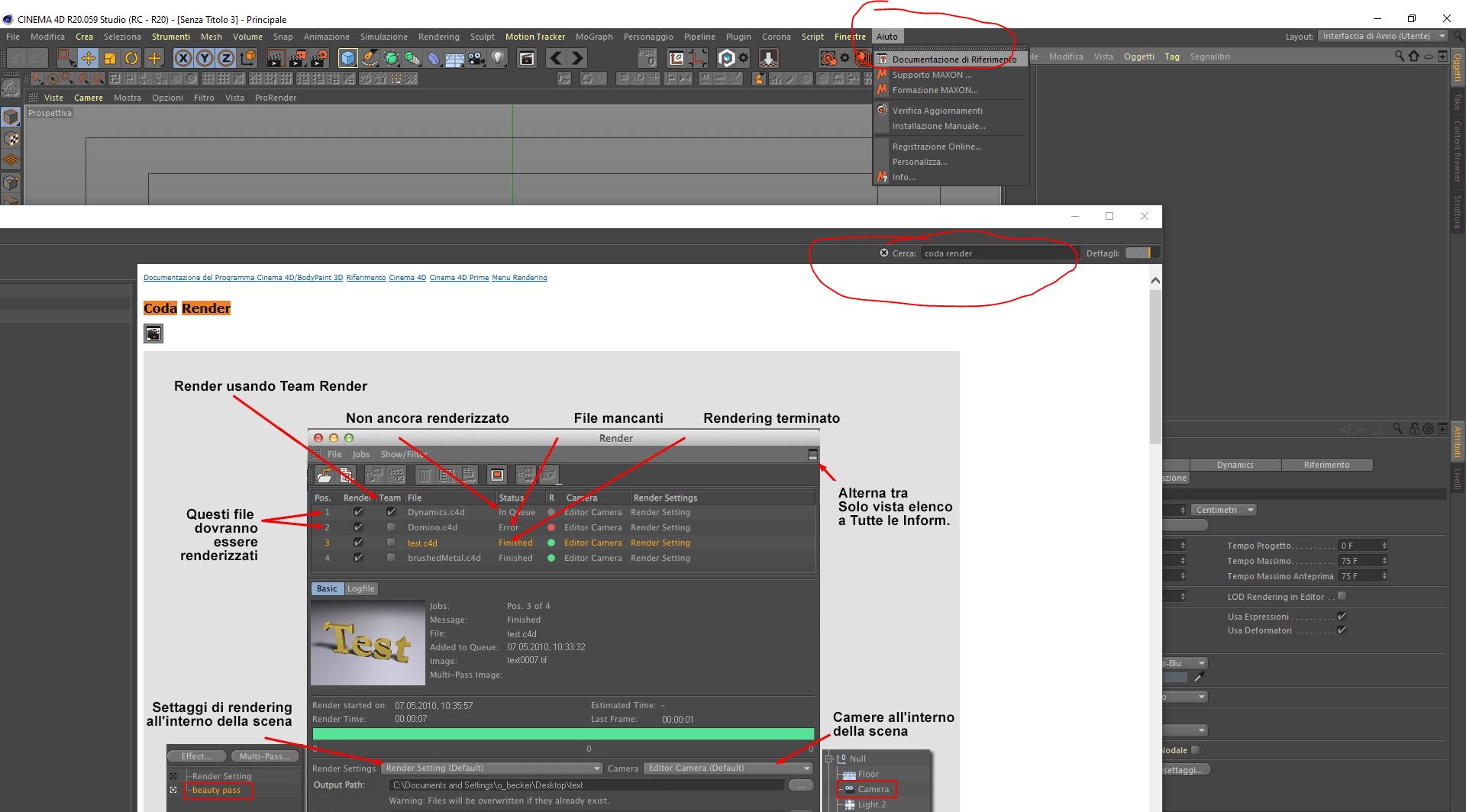The height and width of the screenshot is (812, 1466).
Task: Add a Camera object from toolbar
Action: (x=476, y=58)
